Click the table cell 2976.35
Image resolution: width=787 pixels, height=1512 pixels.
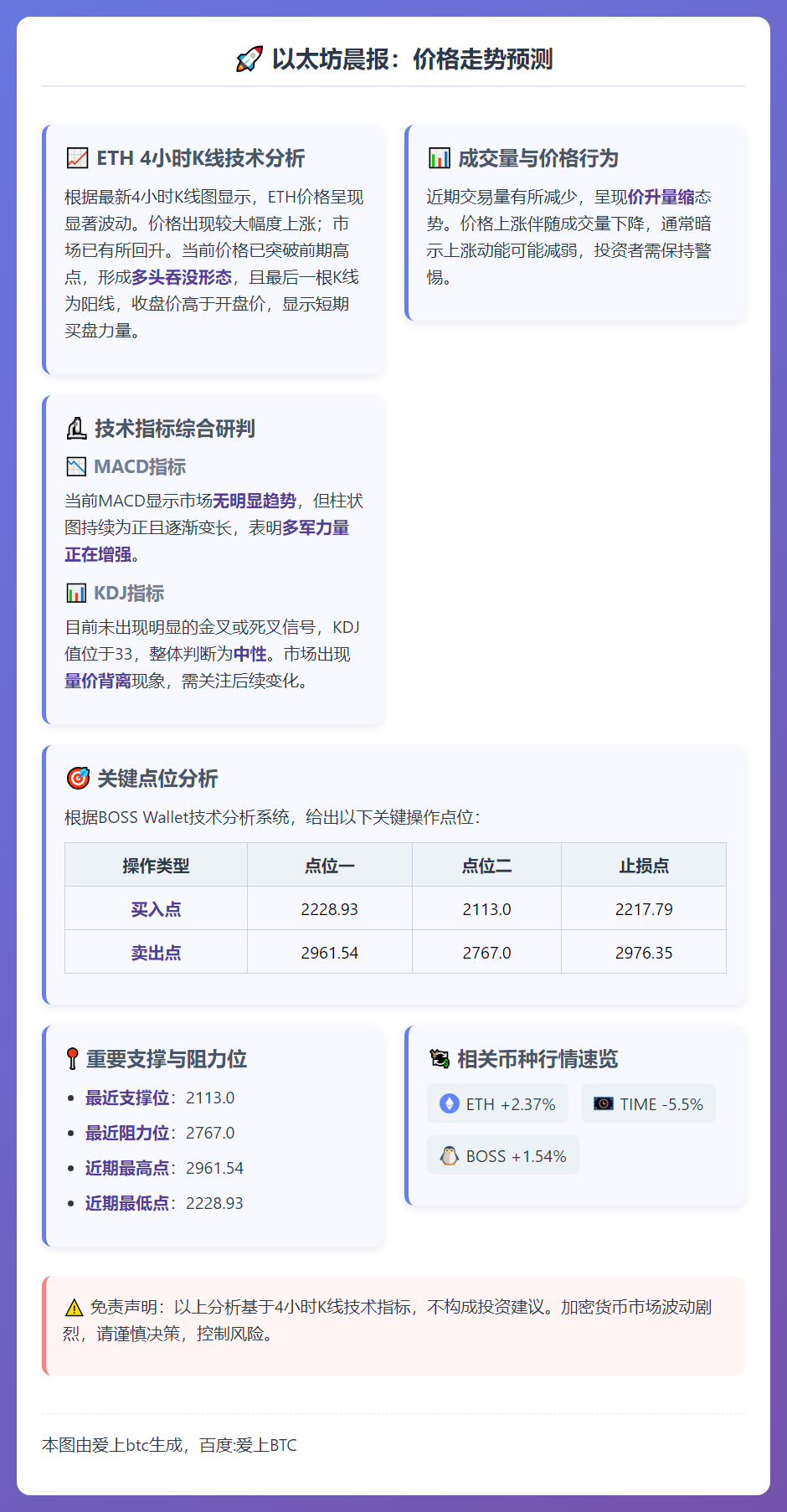644,953
